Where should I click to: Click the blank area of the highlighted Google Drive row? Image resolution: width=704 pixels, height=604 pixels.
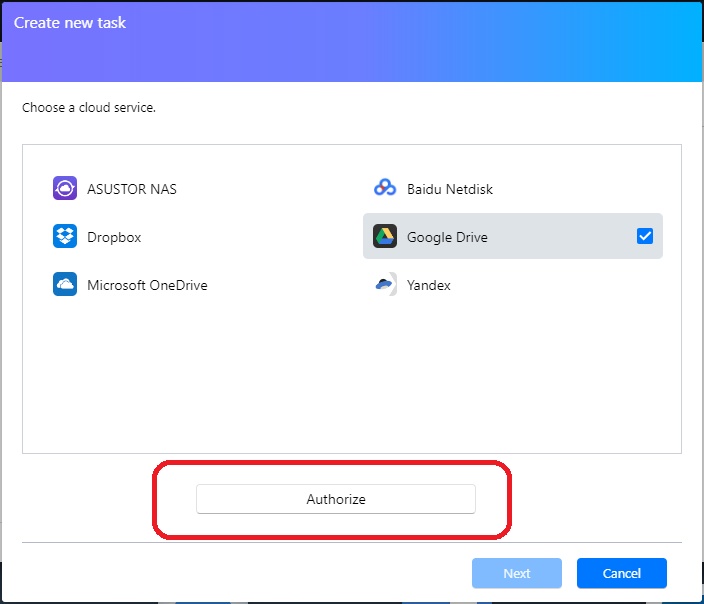click(x=560, y=237)
